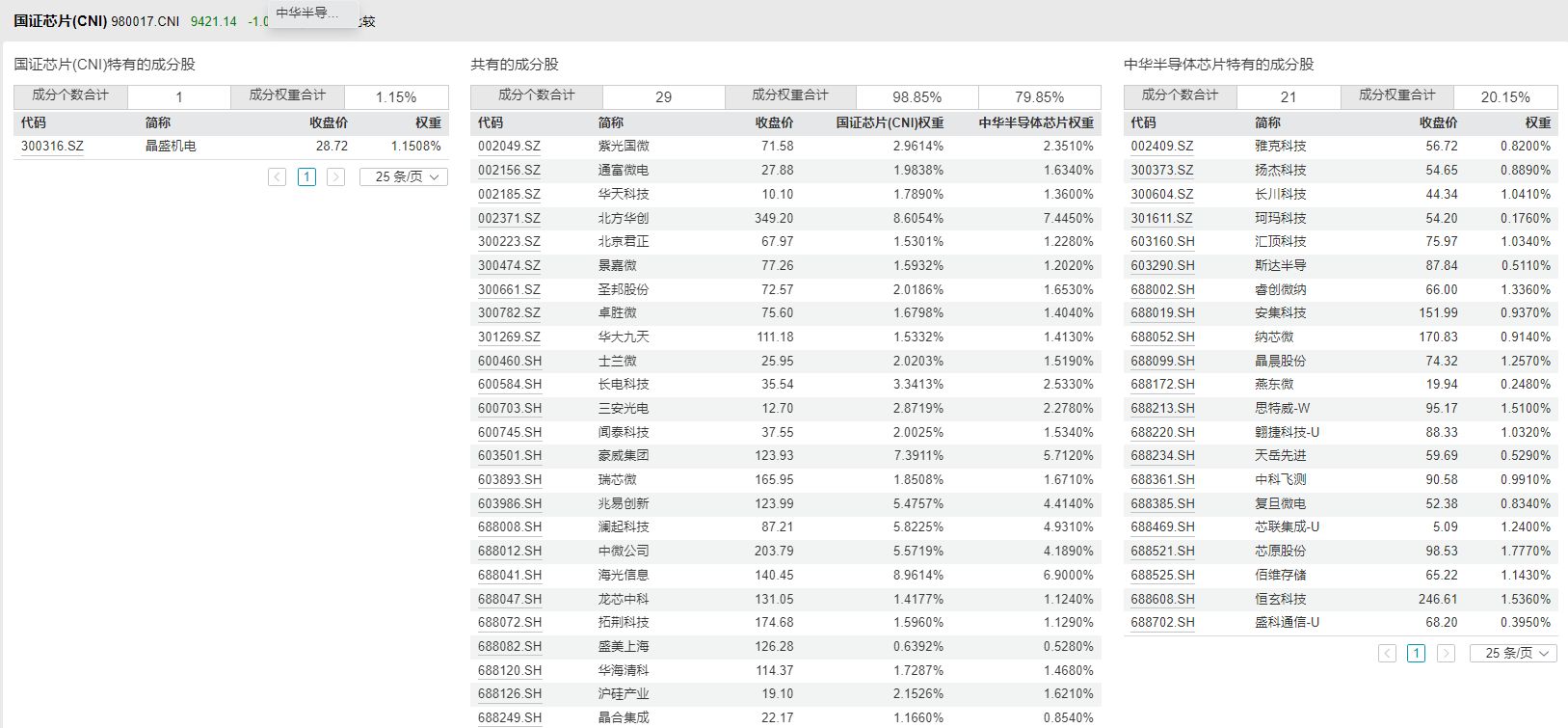
Task: Open stock link 603986.SH
Action: pyautogui.click(x=510, y=504)
